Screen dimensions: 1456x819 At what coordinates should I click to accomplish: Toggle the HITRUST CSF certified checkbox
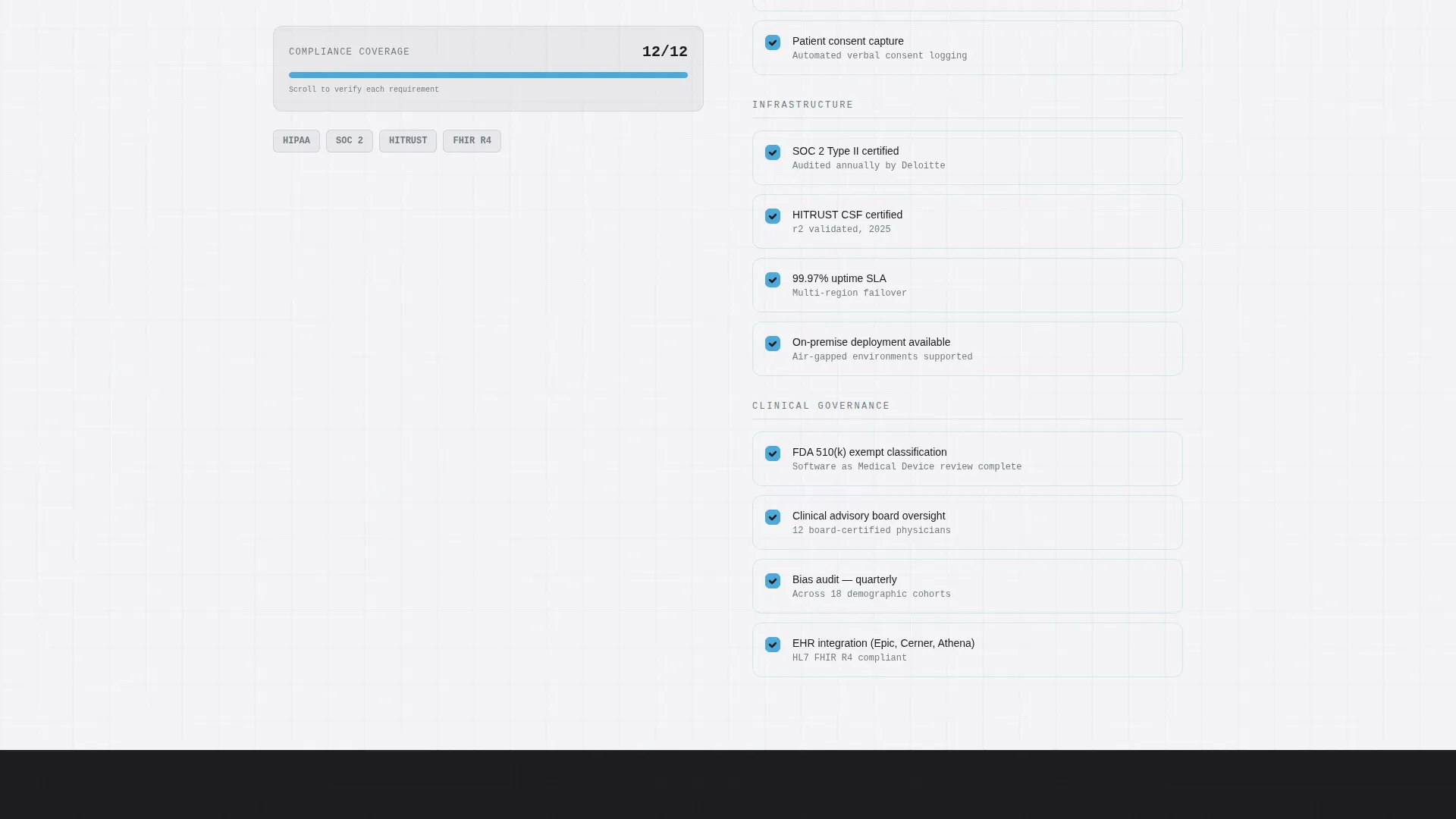[773, 216]
